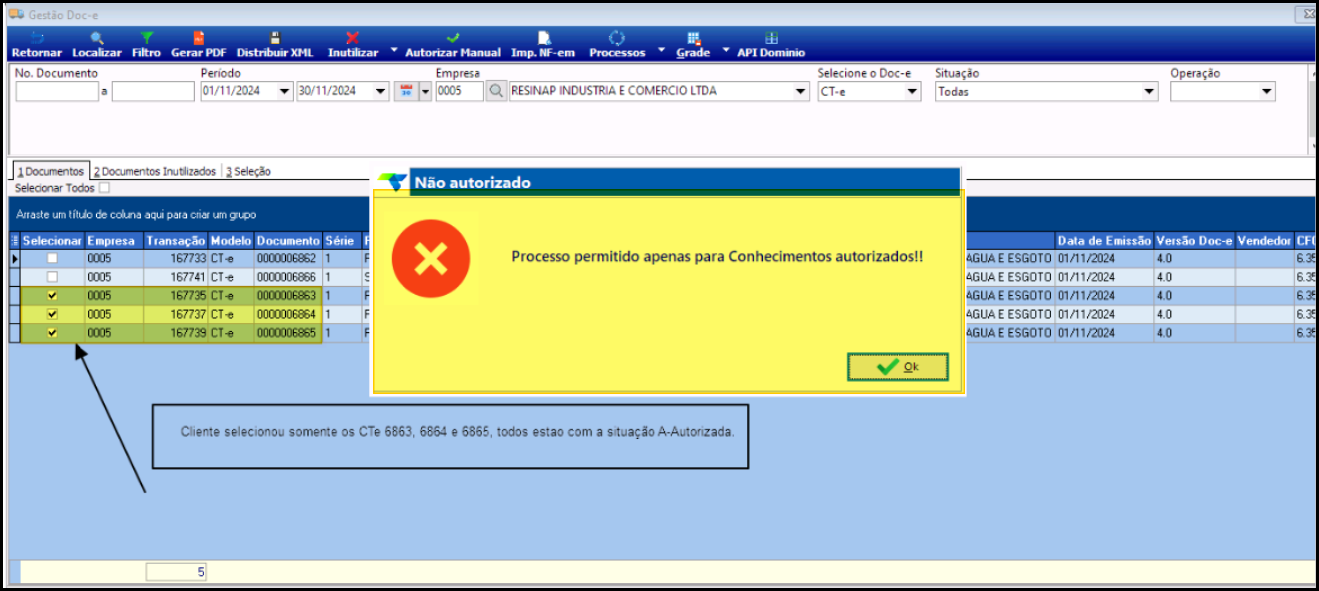The image size is (1319, 591).
Task: Switch to Documentos Inutilizados tab
Action: (155, 171)
